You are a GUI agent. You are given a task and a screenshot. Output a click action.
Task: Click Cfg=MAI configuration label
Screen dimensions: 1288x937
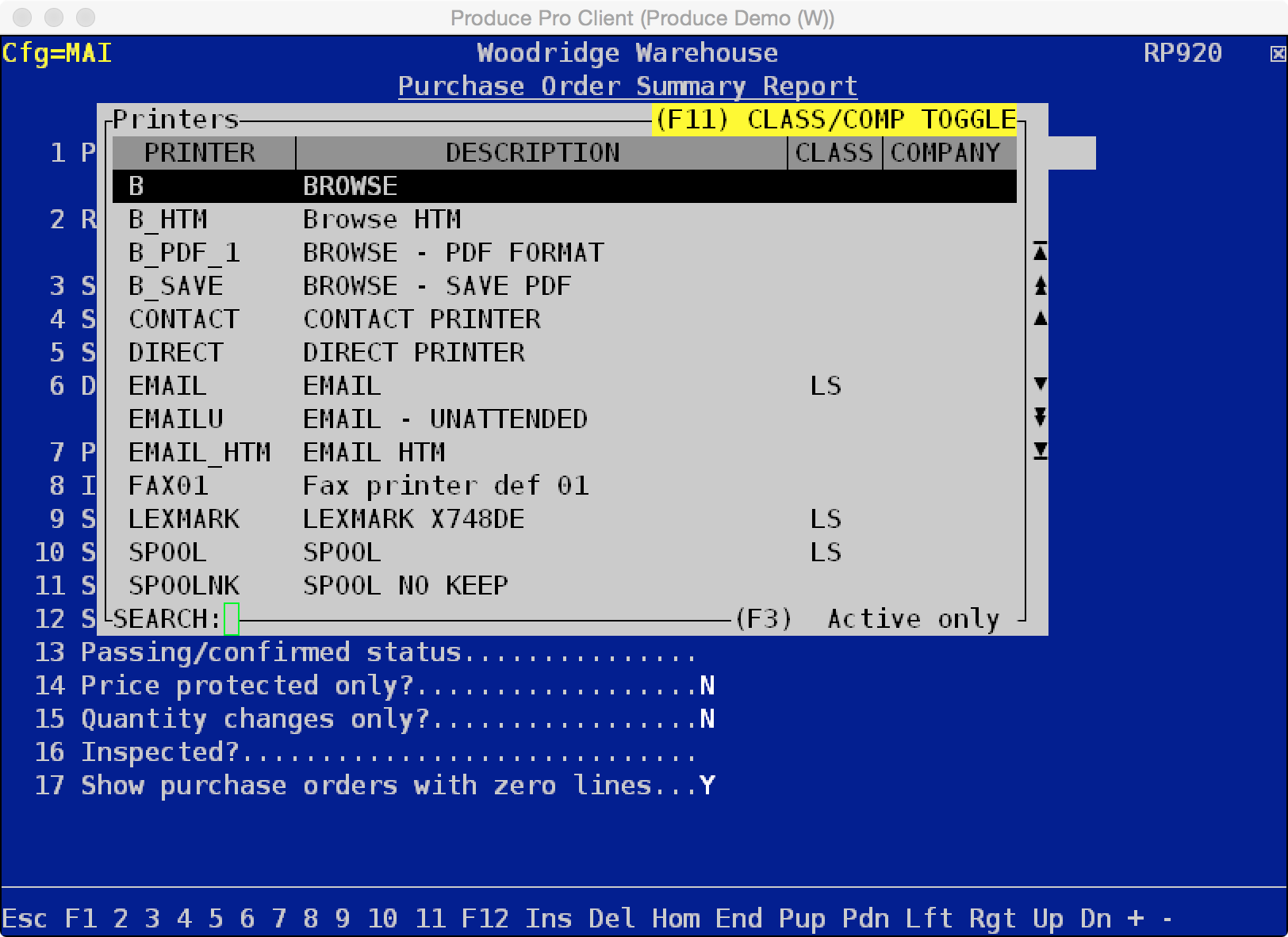tap(57, 53)
